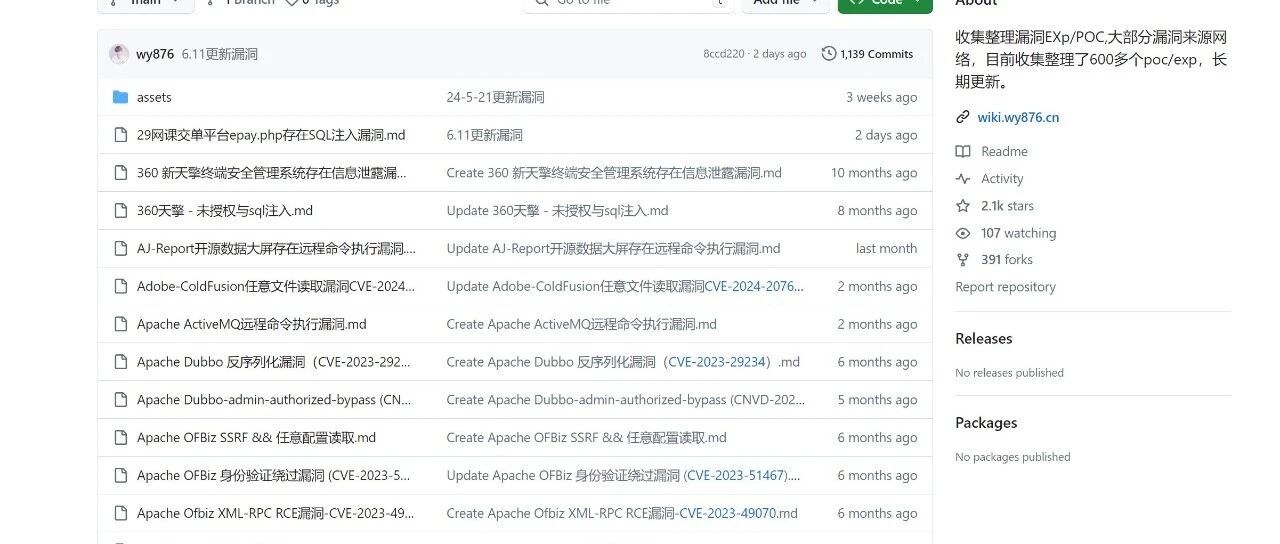This screenshot has height=544, width=1280.
Task: Click the Readme book icon
Action: [963, 152]
